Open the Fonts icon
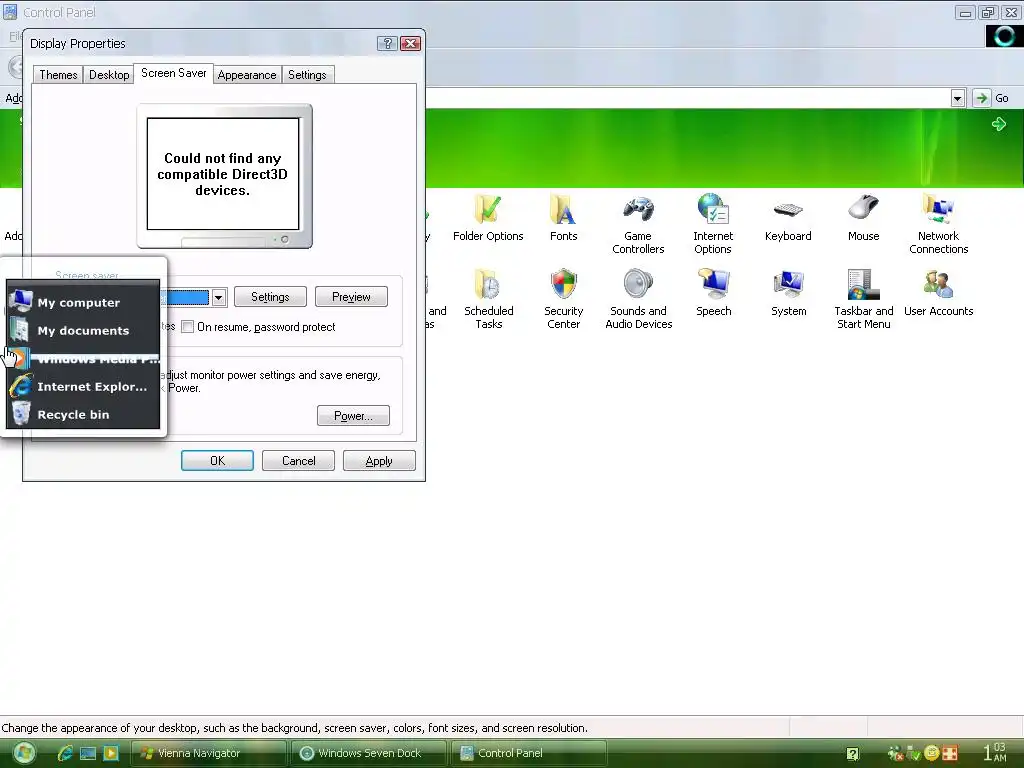The height and width of the screenshot is (768, 1024). (563, 218)
